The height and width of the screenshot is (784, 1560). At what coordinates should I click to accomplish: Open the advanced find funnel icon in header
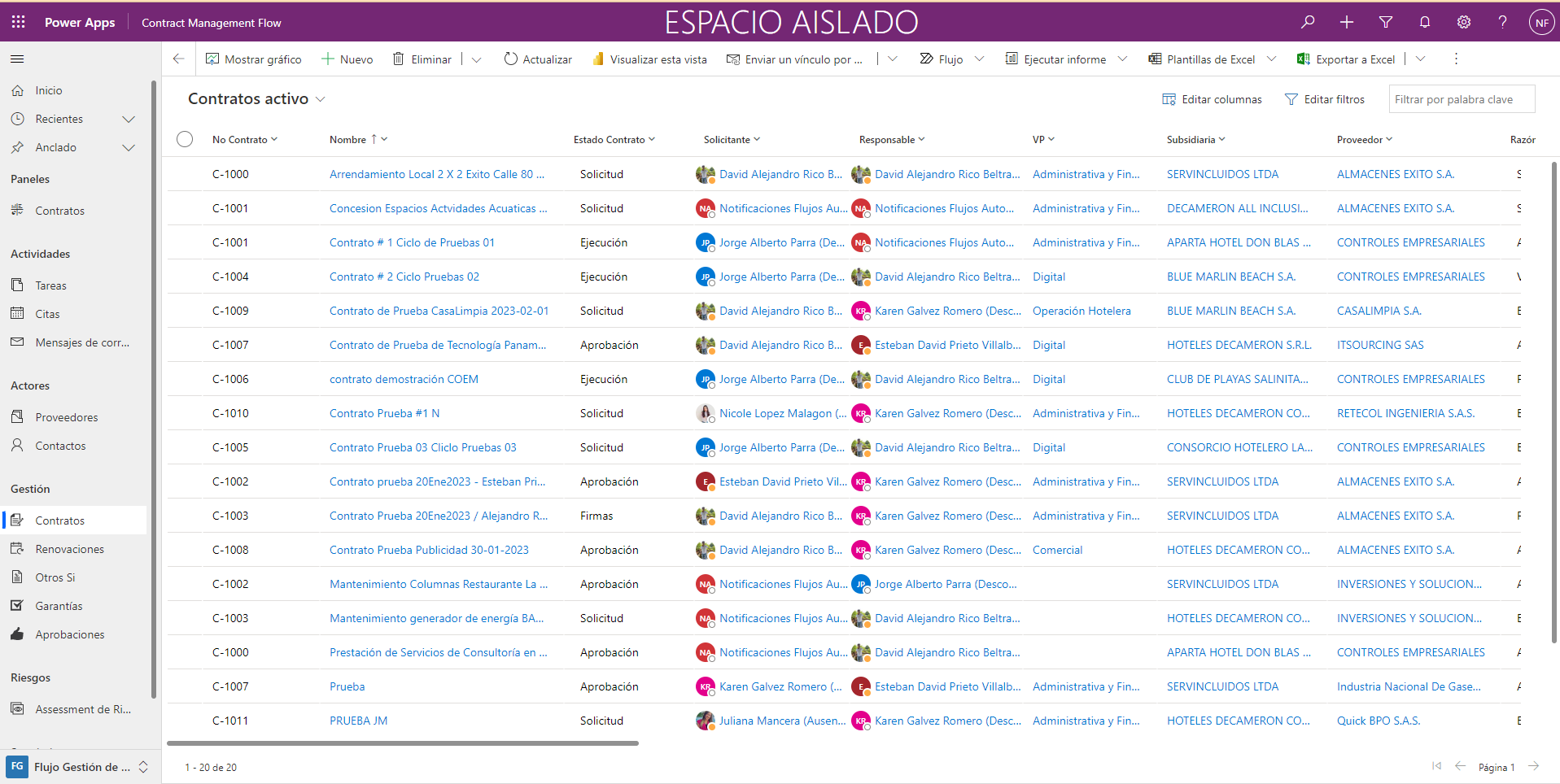click(1386, 23)
